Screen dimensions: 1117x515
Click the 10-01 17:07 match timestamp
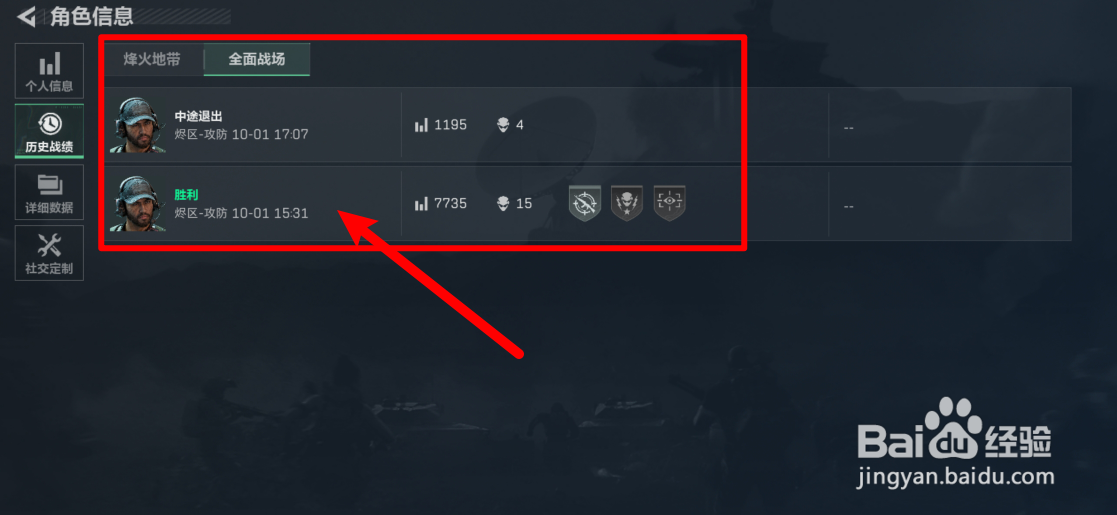tap(270, 134)
